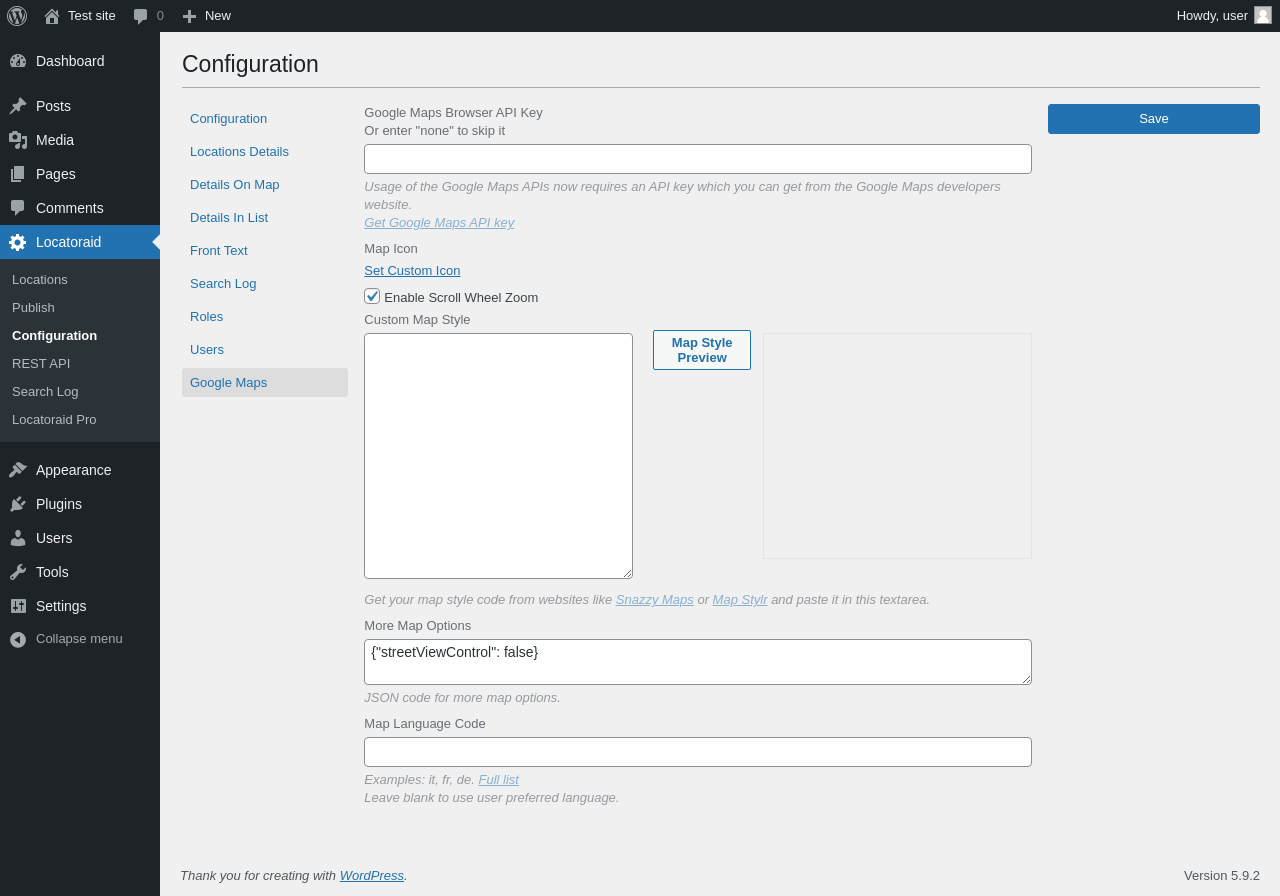Image resolution: width=1280 pixels, height=896 pixels.
Task: Focus the Google Maps Browser API Key field
Action: 698,159
